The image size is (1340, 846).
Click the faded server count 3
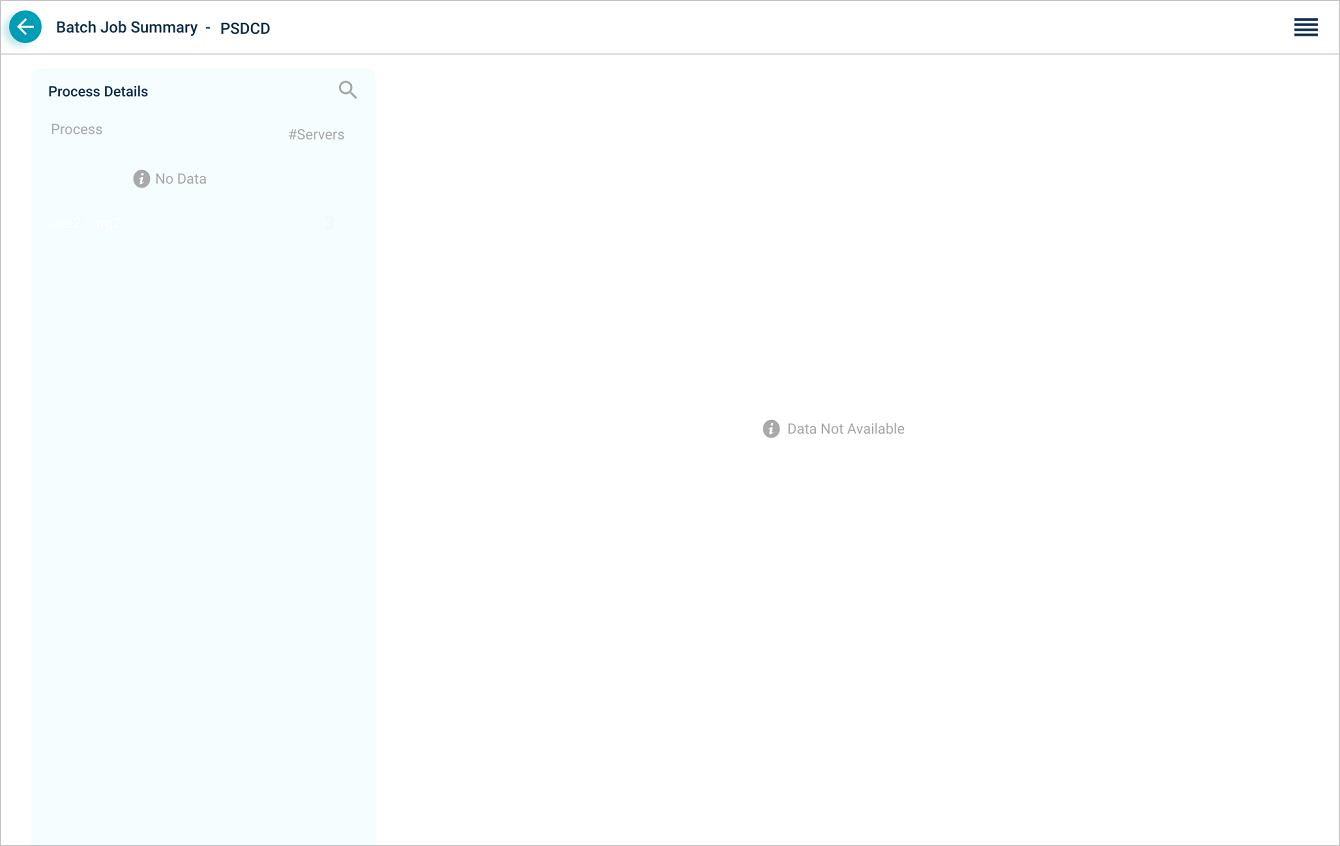click(329, 223)
